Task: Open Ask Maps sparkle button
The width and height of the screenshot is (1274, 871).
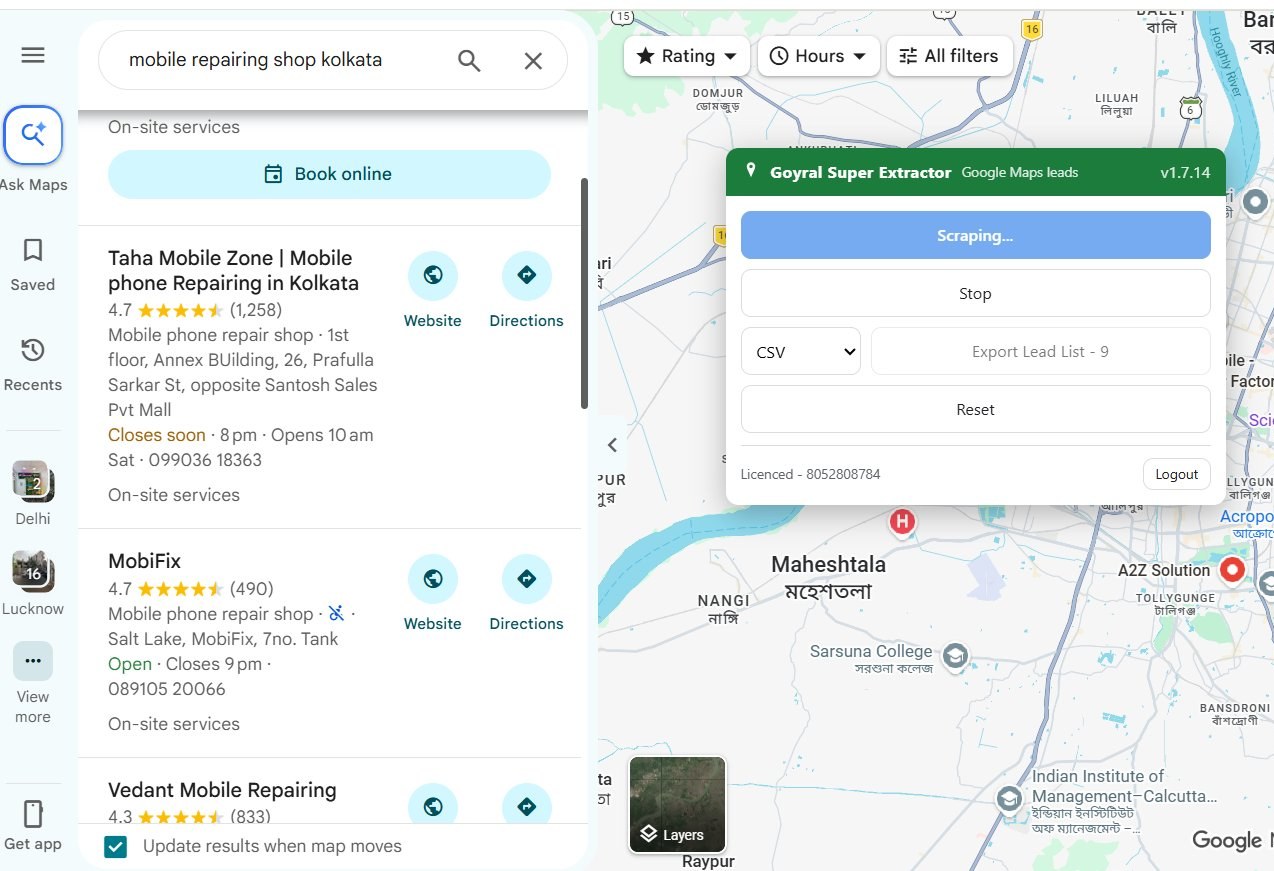Action: click(33, 135)
